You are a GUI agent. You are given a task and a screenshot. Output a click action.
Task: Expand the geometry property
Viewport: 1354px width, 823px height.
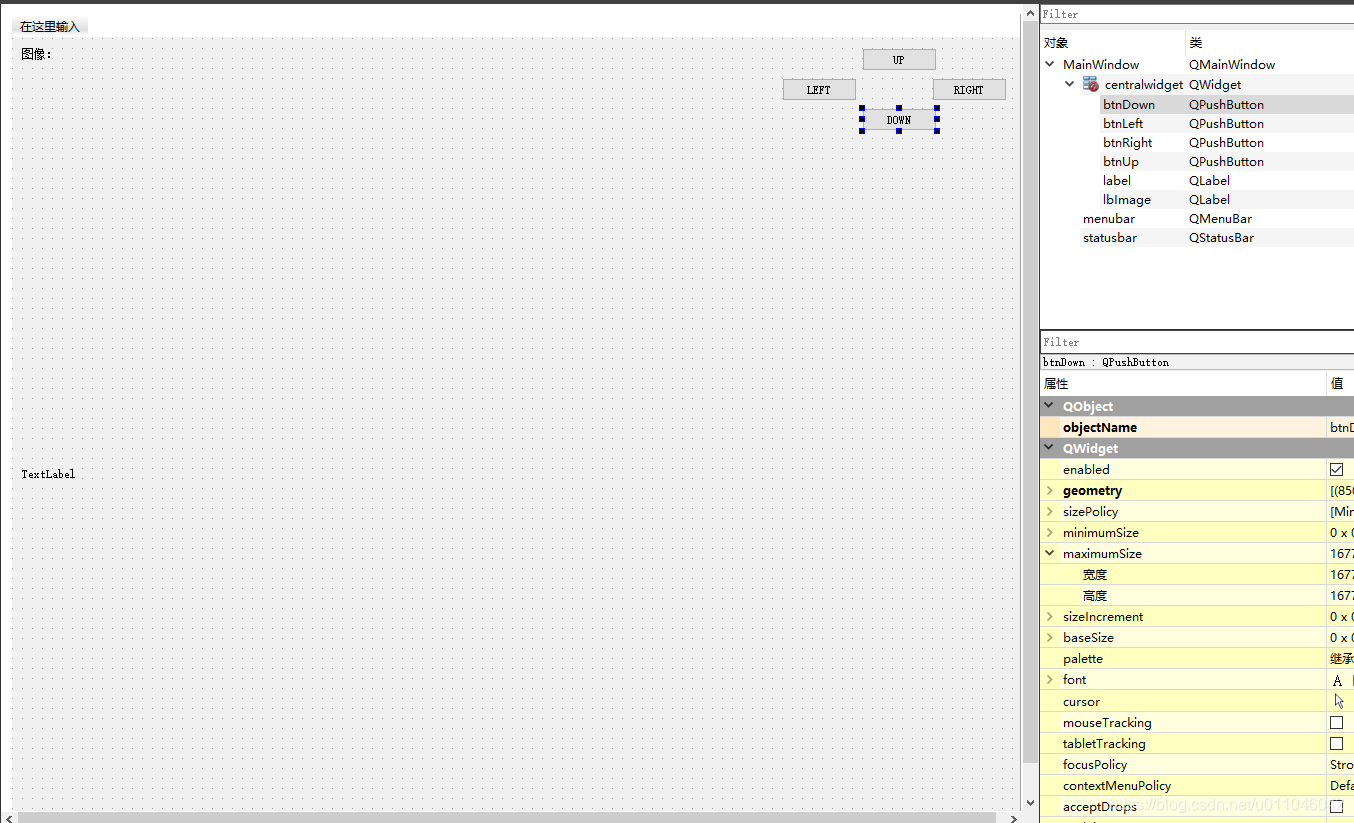1049,490
